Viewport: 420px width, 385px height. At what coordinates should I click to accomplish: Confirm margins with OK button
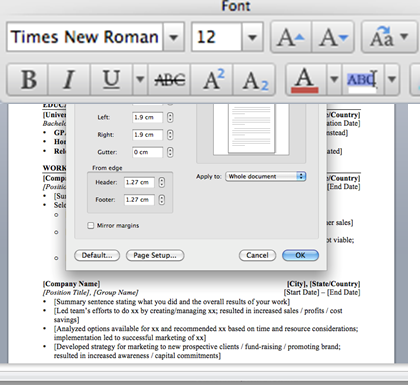(x=300, y=255)
